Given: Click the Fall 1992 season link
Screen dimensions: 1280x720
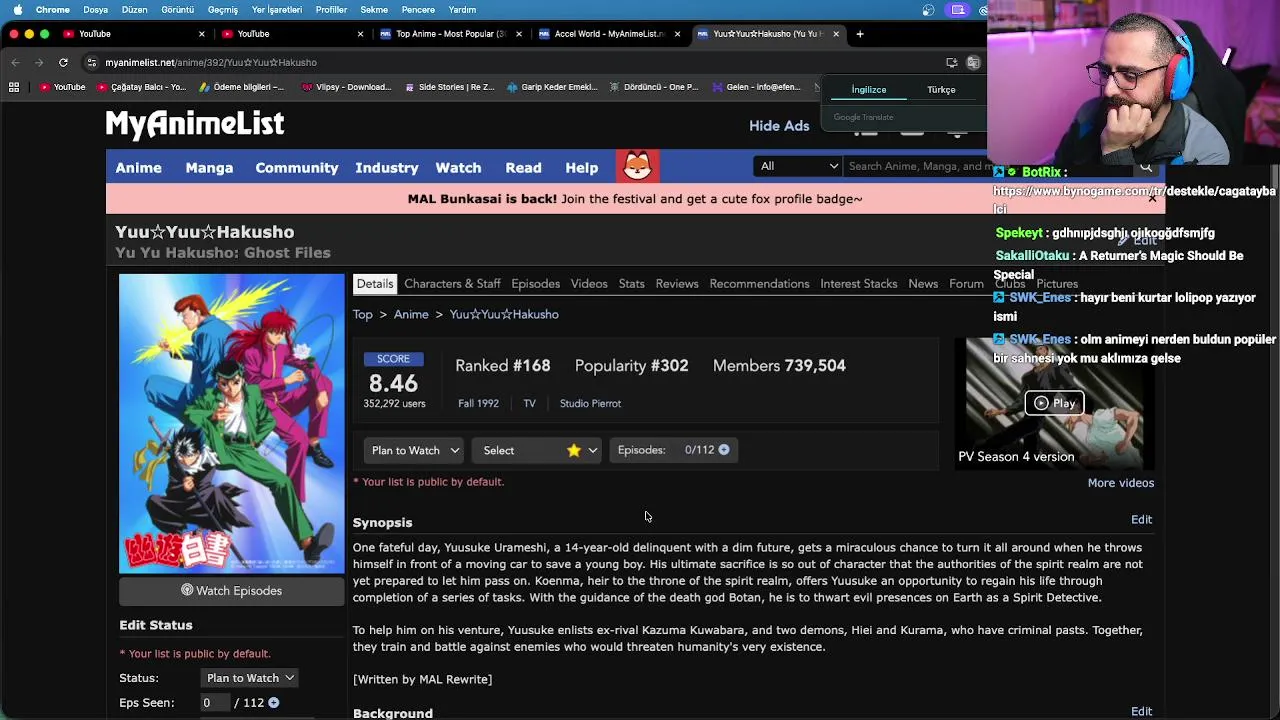Looking at the screenshot, I should click(478, 404).
